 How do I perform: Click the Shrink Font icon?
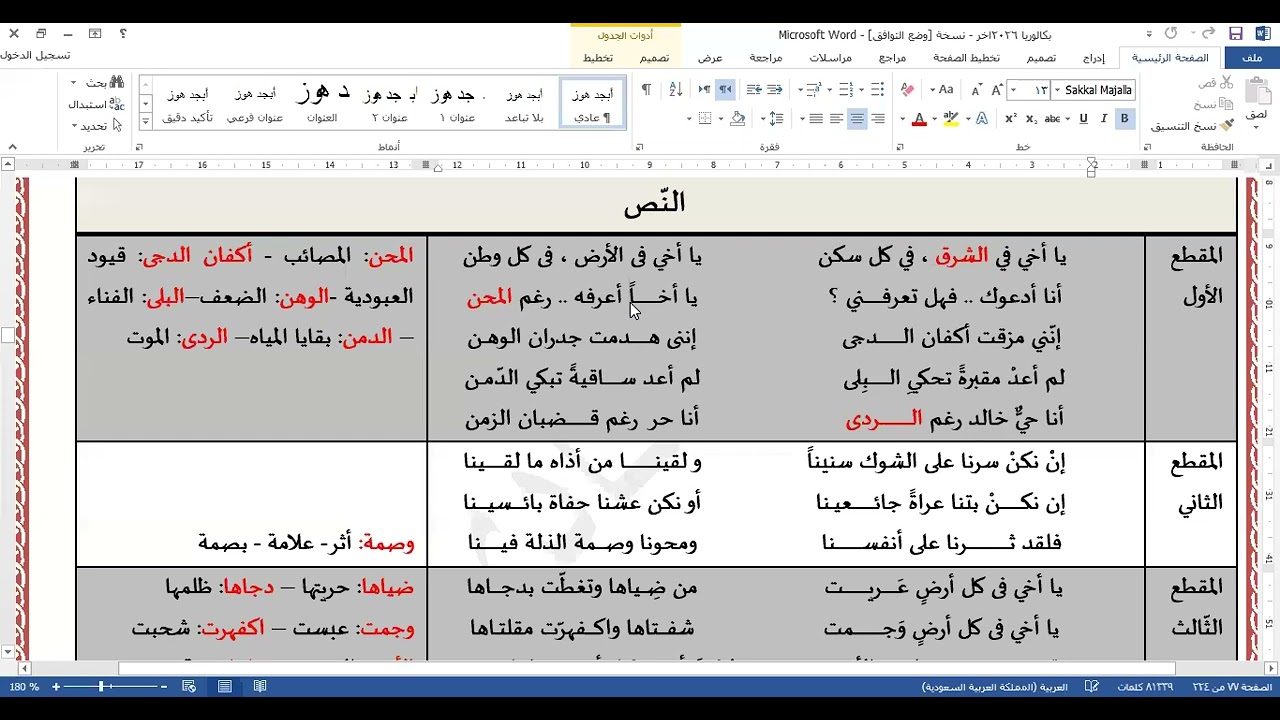(x=976, y=90)
